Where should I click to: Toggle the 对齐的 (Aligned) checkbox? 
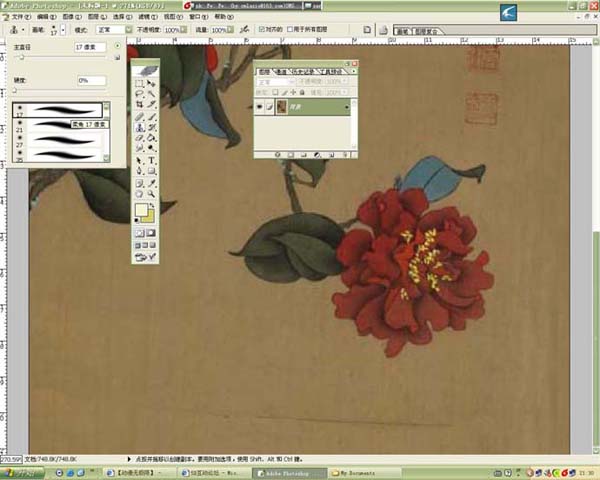point(262,29)
